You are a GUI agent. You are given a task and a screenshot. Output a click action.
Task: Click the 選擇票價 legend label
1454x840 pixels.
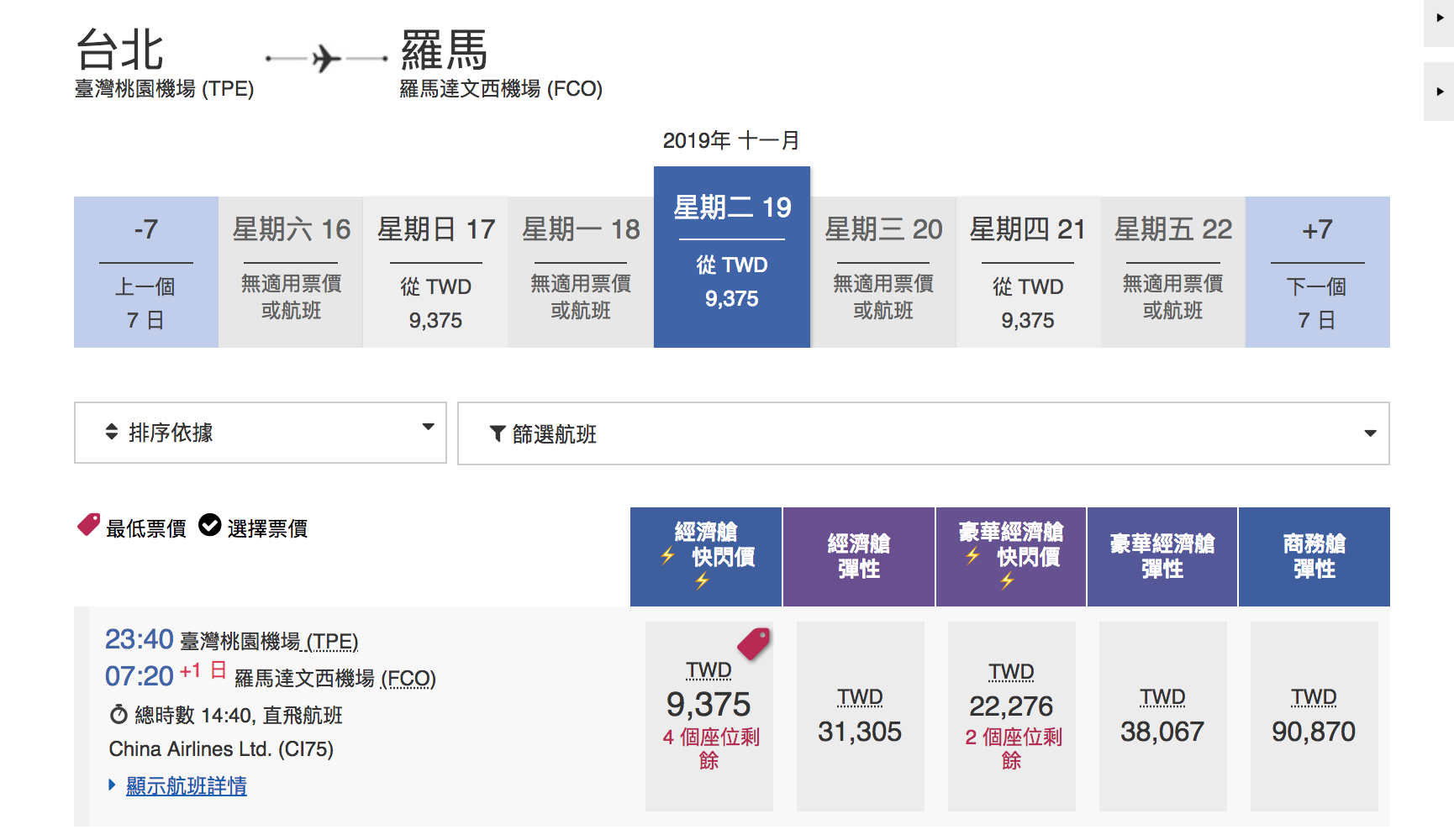coord(267,528)
